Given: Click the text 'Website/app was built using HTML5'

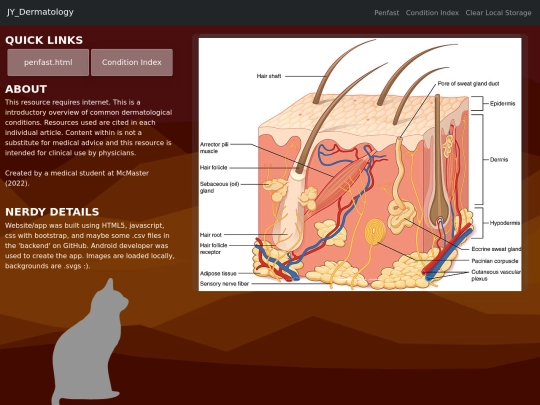Looking at the screenshot, I should [66, 226].
